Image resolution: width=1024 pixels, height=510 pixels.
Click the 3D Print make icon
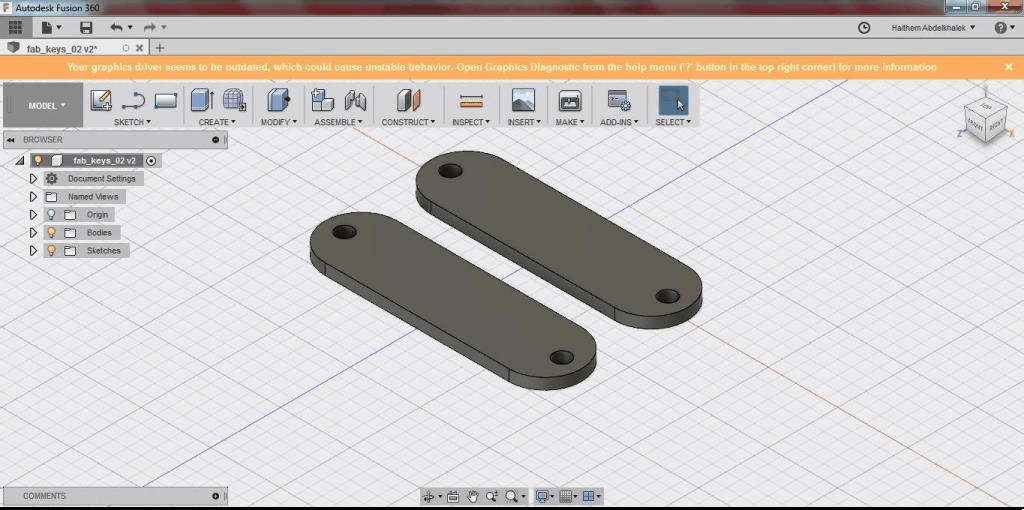[569, 100]
